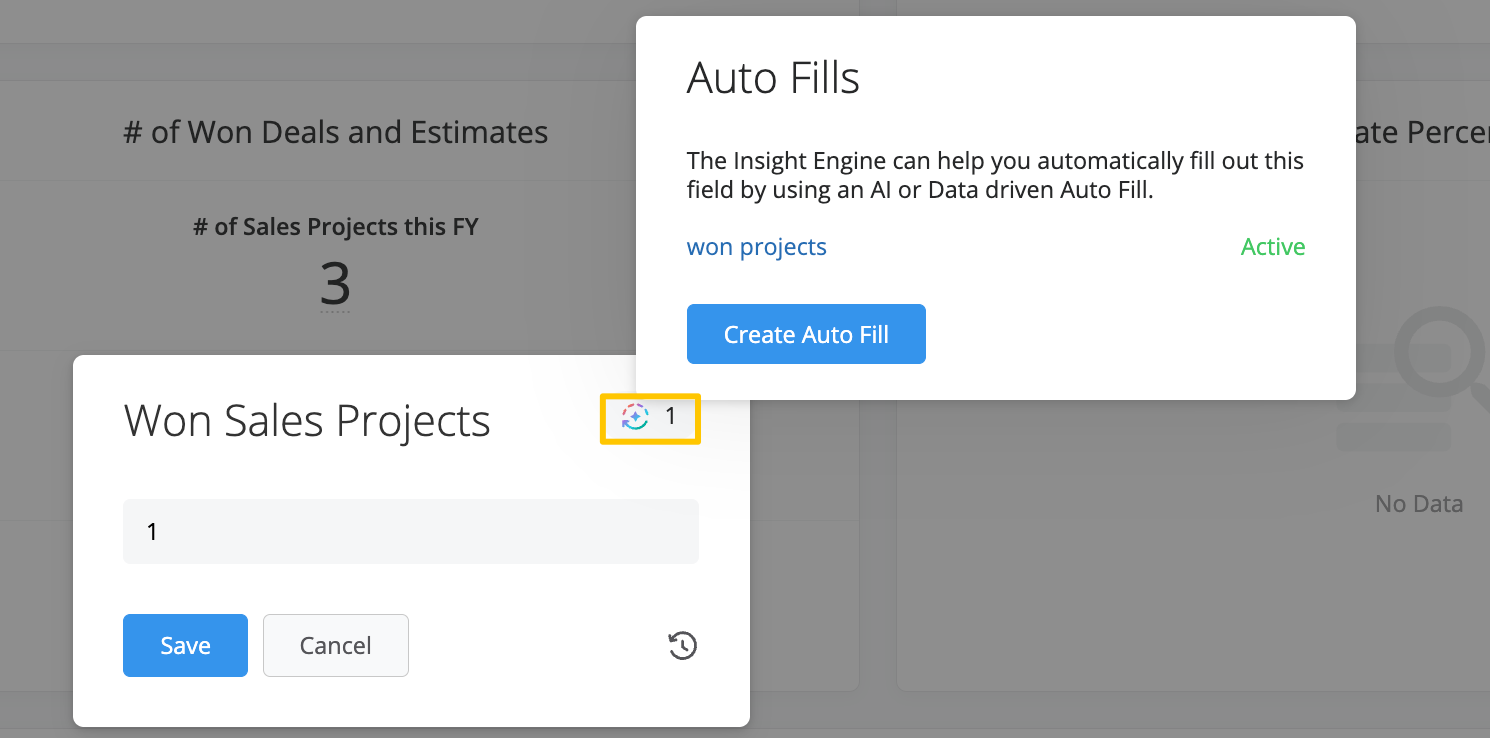Image resolution: width=1490 pixels, height=738 pixels.
Task: Click the Auto Fill count badge number
Action: coord(671,416)
